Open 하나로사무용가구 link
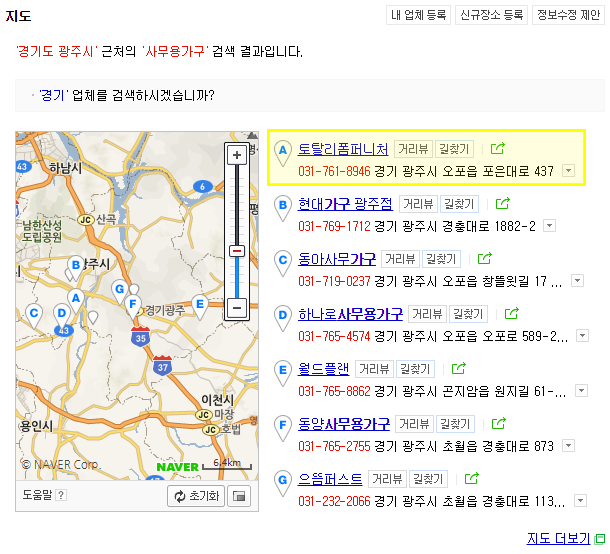This screenshot has width=610, height=554. [350, 314]
